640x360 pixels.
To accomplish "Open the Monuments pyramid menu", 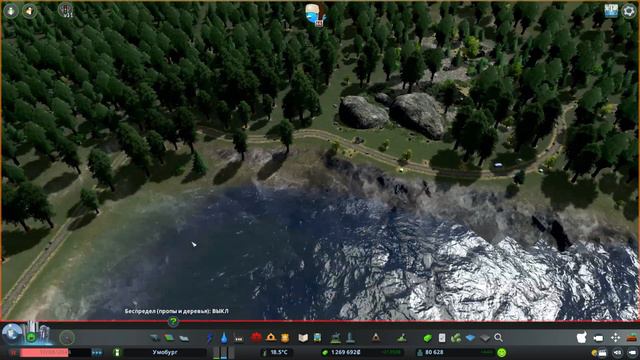I will click(376, 338).
